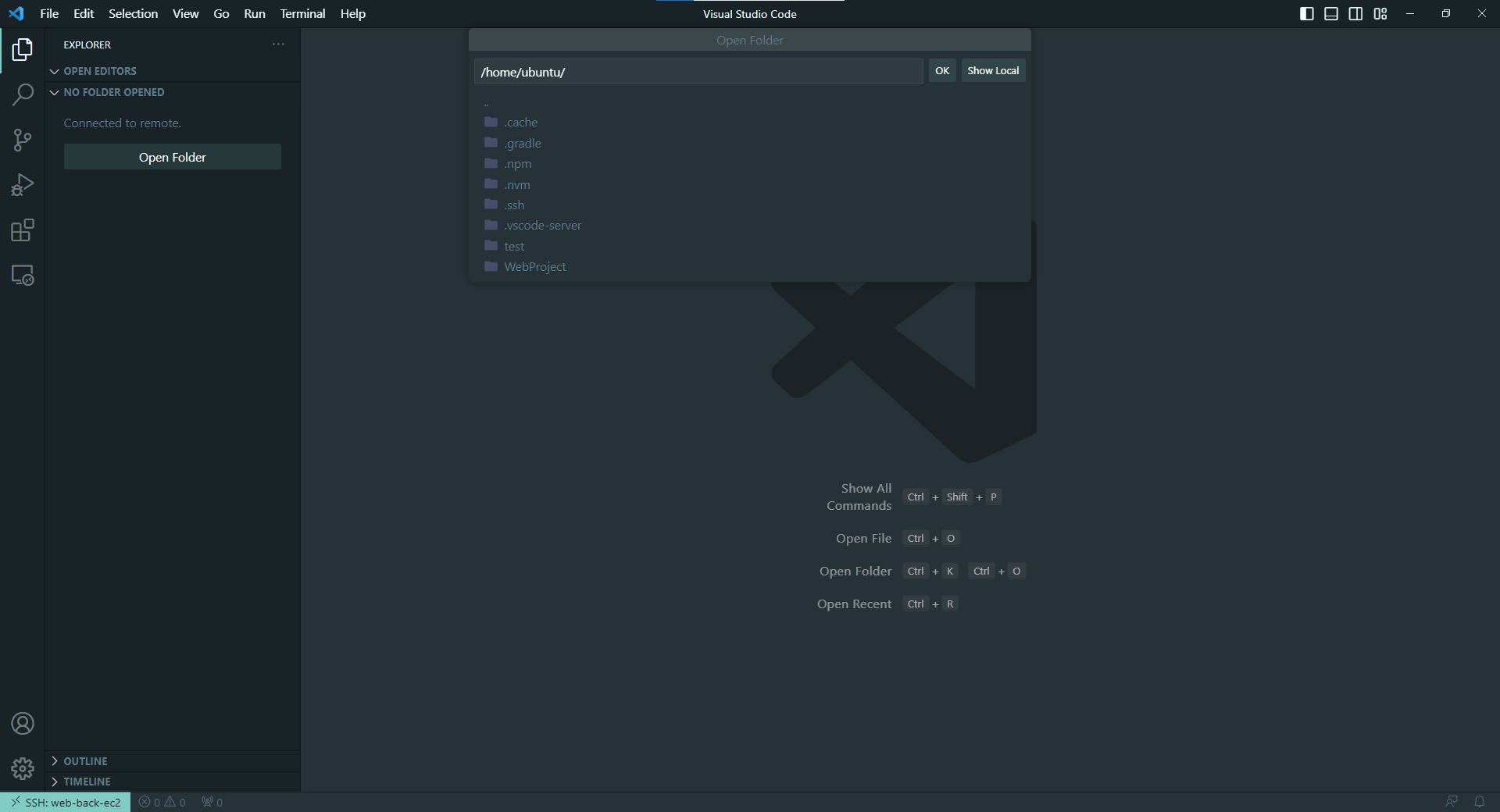This screenshot has width=1500, height=812.
Task: Open the Explorer view in activity bar
Action: click(22, 50)
